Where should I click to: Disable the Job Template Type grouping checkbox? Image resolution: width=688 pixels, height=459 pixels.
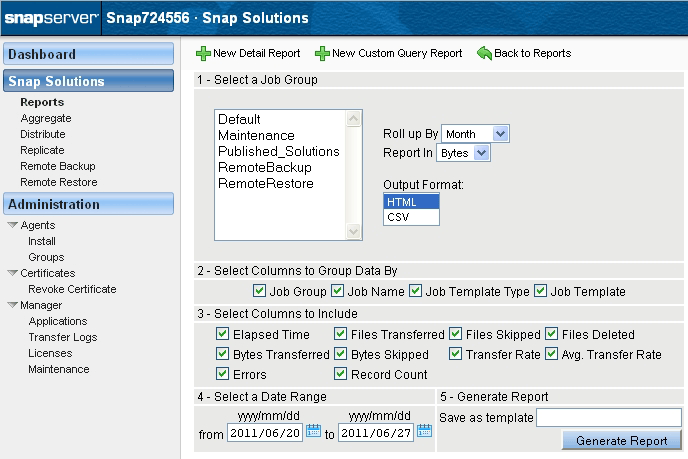[x=415, y=290]
